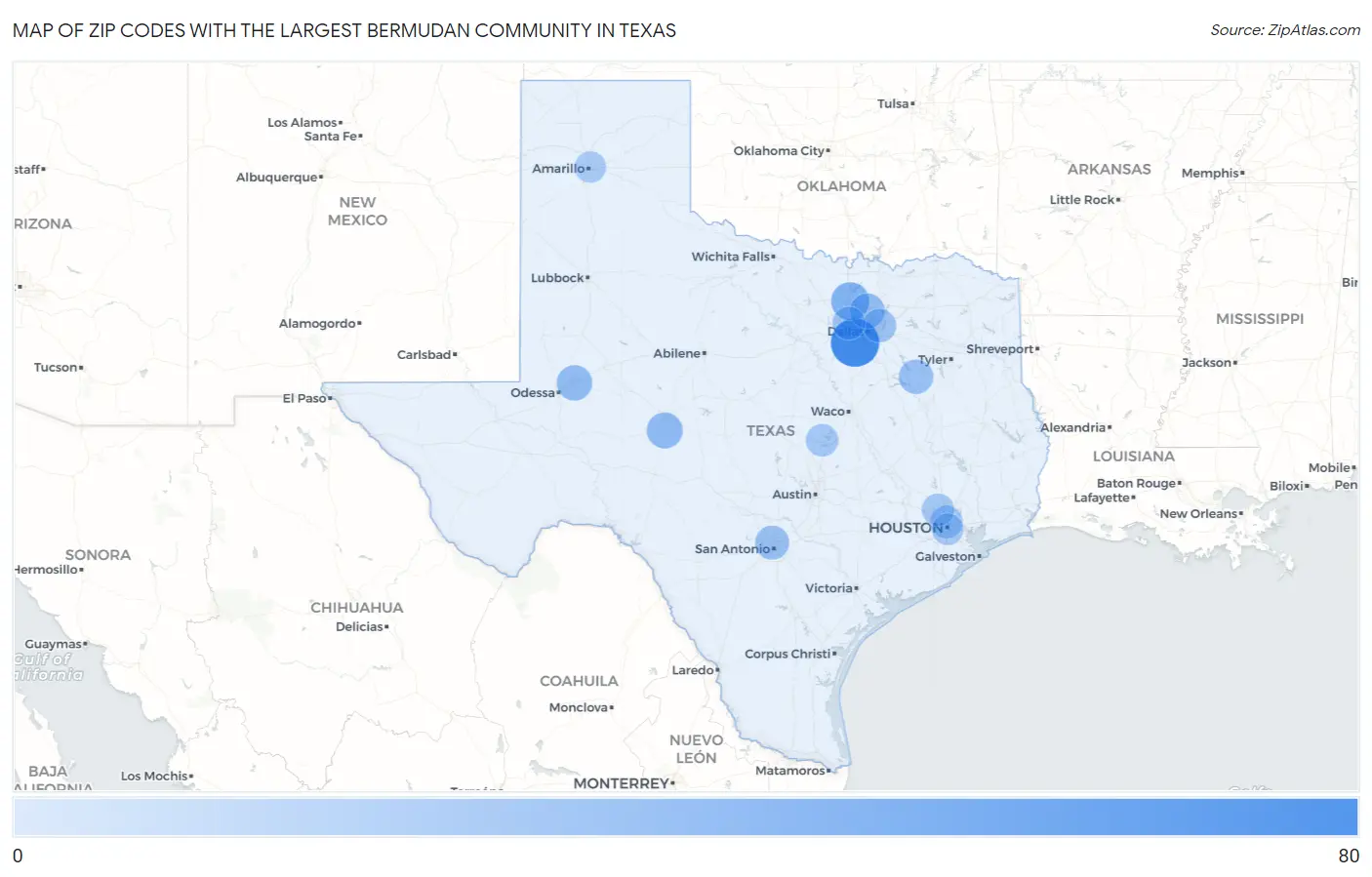Click the bubble marker near Odessa

pyautogui.click(x=575, y=382)
